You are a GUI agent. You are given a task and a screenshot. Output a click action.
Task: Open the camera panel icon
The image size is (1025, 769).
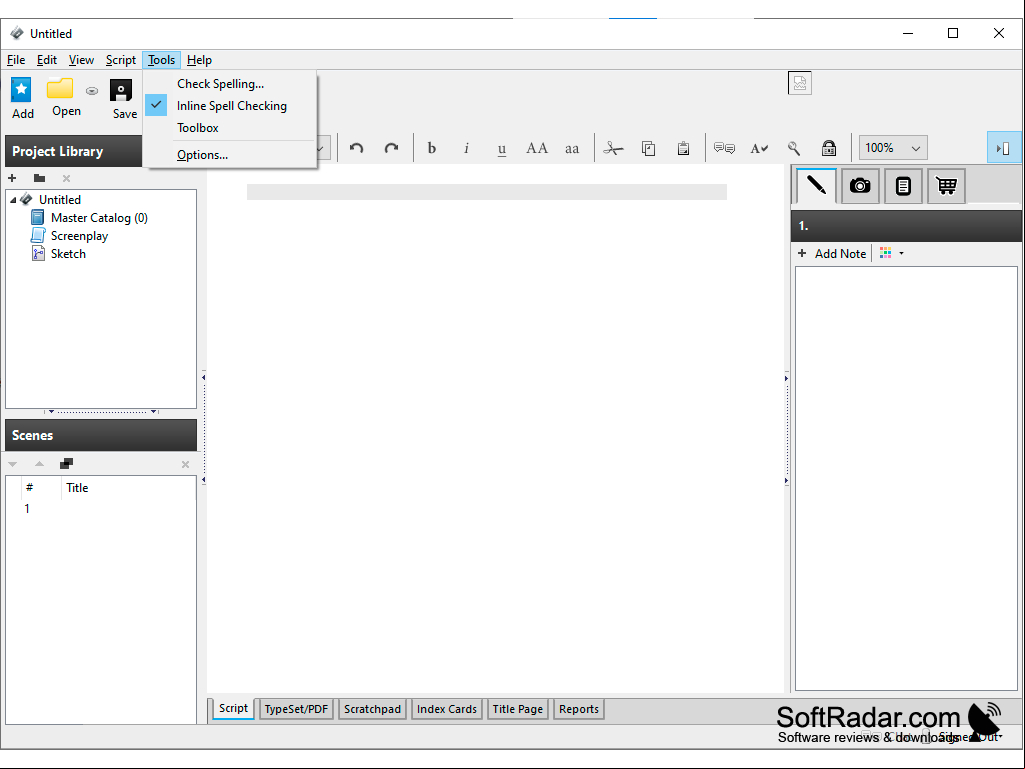(x=860, y=186)
